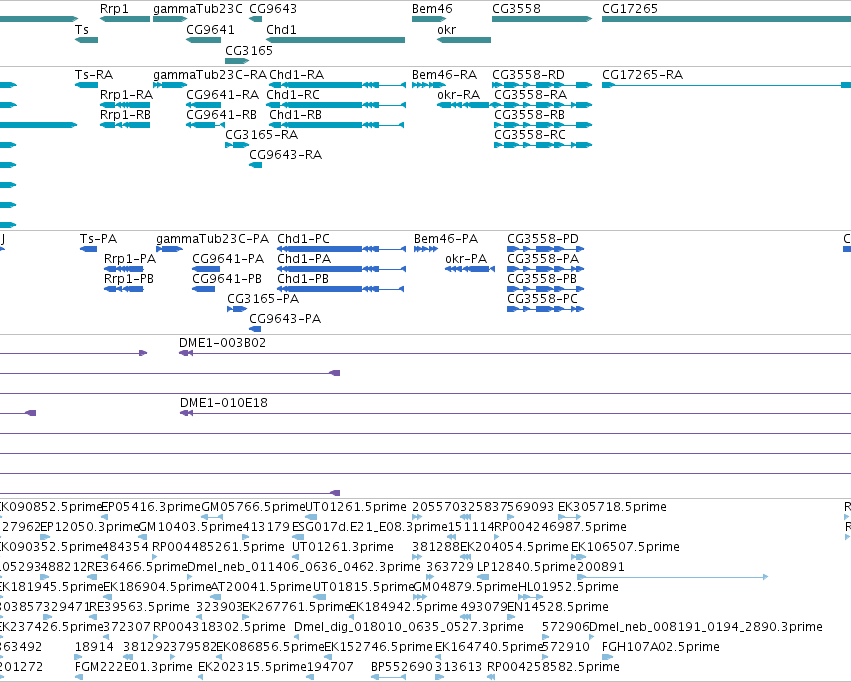Select transcript Chd1-RB
Image resolution: width=851 pixels, height=682 pixels.
(x=338, y=125)
